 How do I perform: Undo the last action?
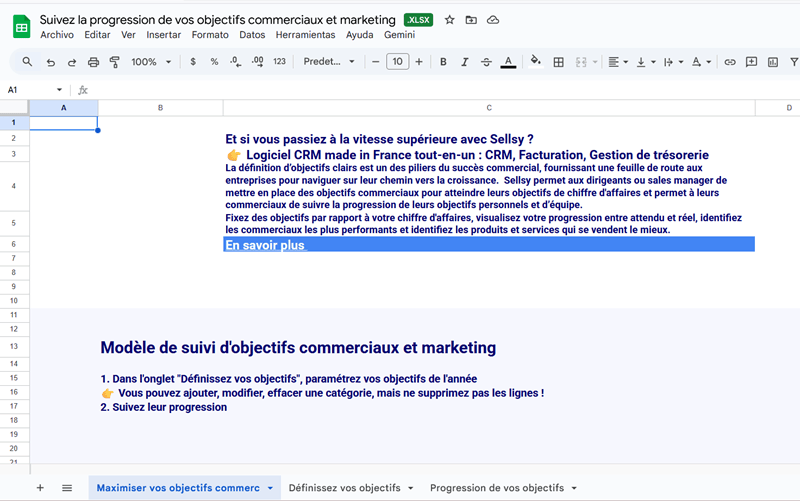tap(51, 62)
